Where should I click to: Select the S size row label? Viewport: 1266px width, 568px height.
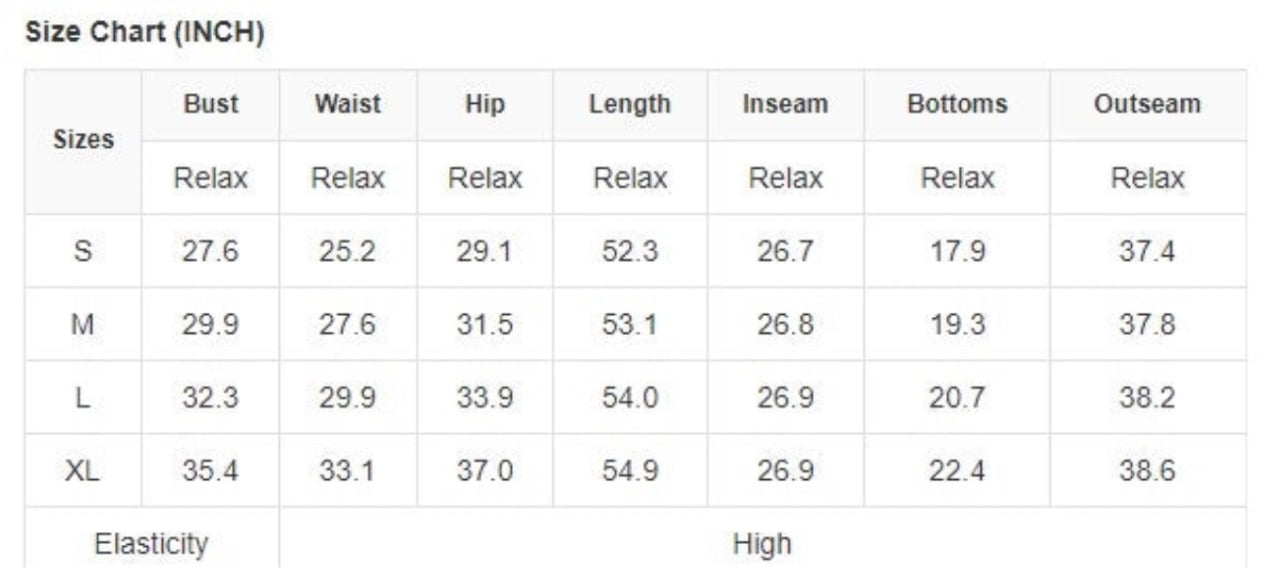83,251
